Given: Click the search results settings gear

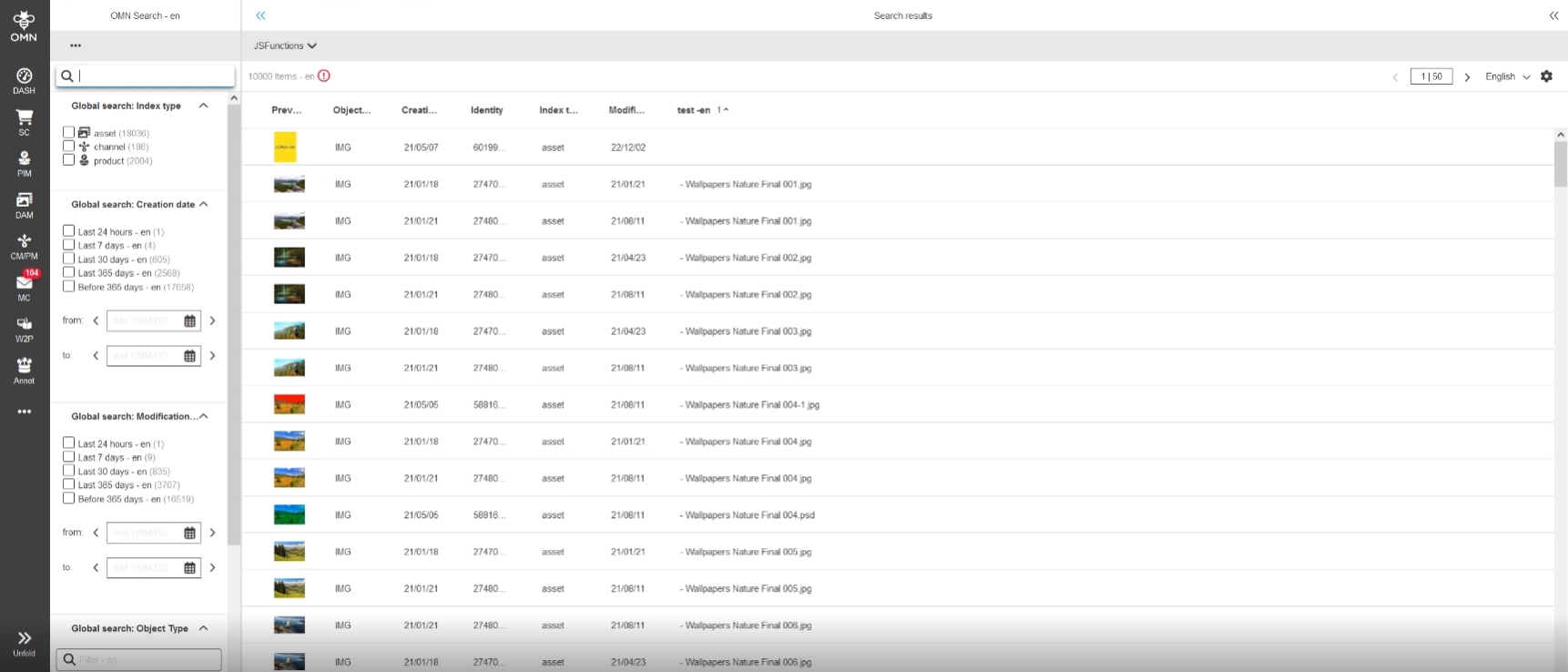Looking at the screenshot, I should pos(1546,76).
